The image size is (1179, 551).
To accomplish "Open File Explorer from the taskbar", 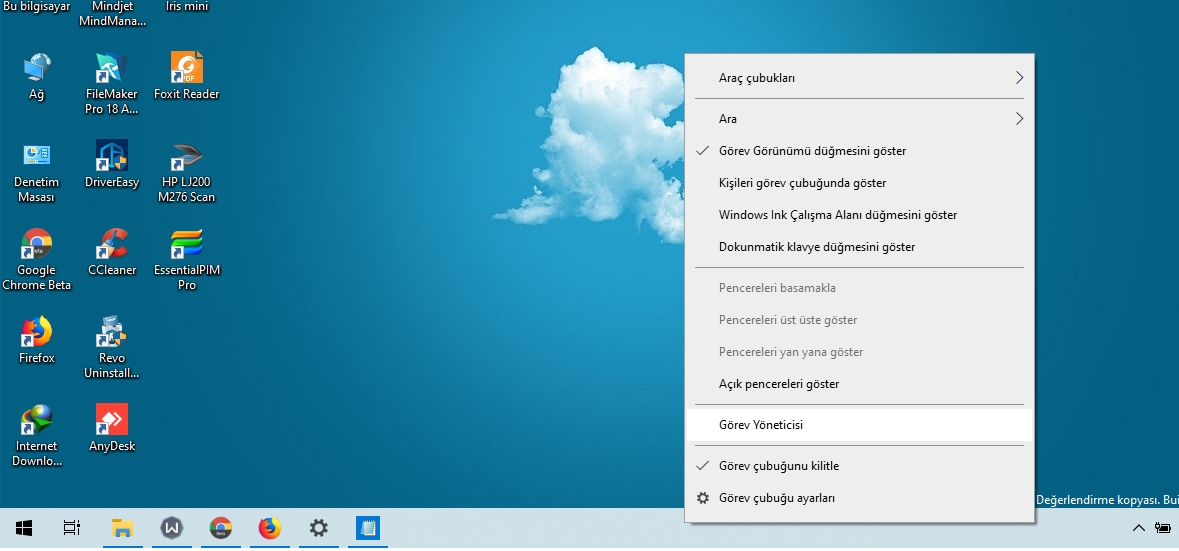I will [123, 528].
